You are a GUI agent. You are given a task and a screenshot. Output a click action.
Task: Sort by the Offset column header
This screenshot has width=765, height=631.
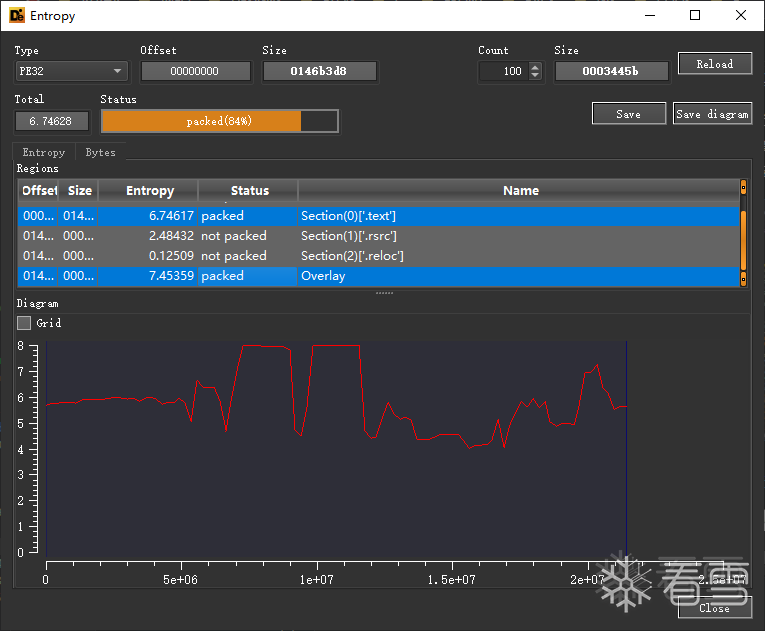click(x=39, y=190)
